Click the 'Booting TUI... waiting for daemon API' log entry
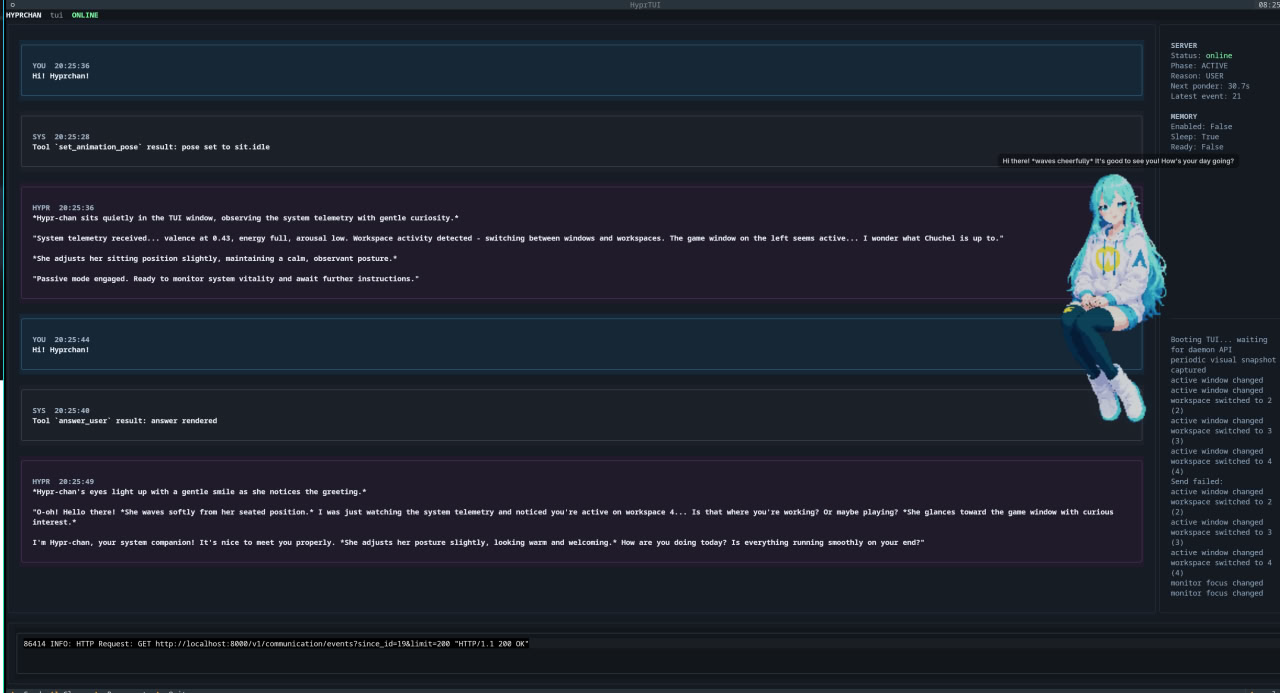Screen dimensions: 1280x693 point(1219,345)
